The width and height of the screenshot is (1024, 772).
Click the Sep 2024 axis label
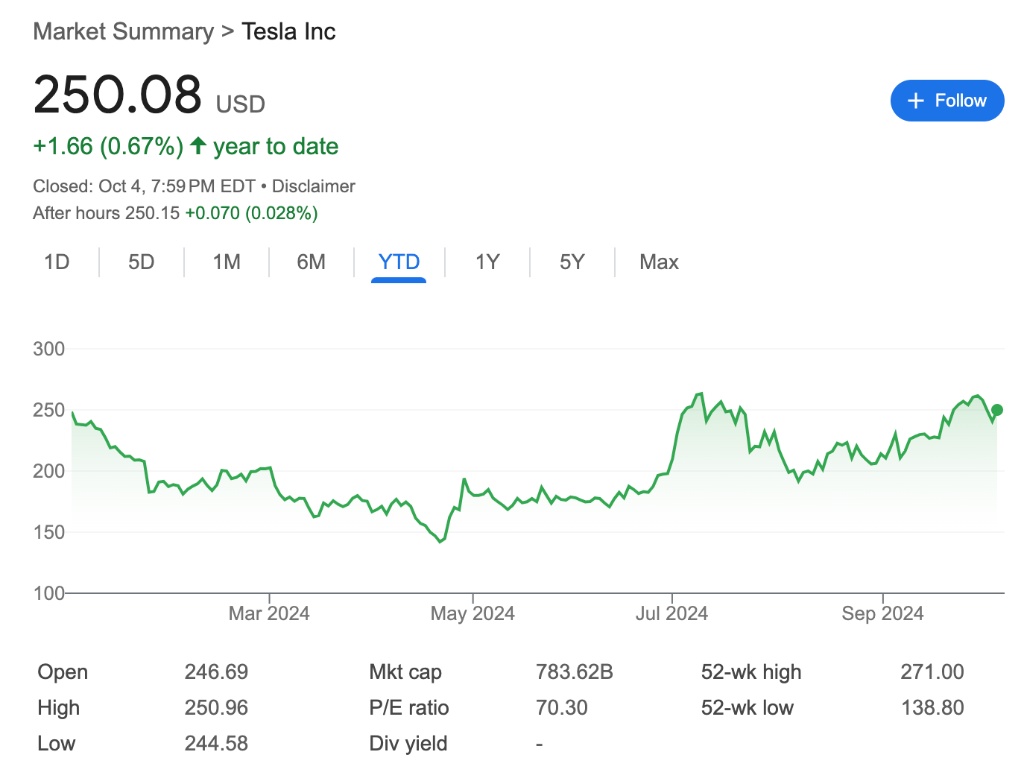pyautogui.click(x=882, y=613)
